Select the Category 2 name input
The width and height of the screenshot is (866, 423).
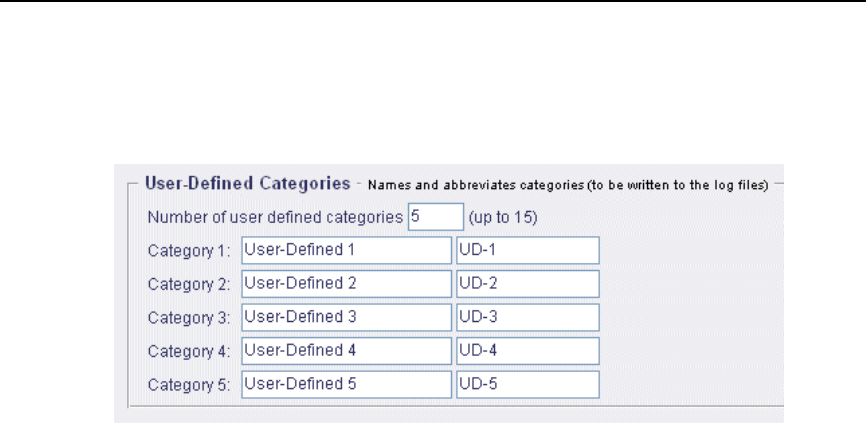pyautogui.click(x=346, y=284)
